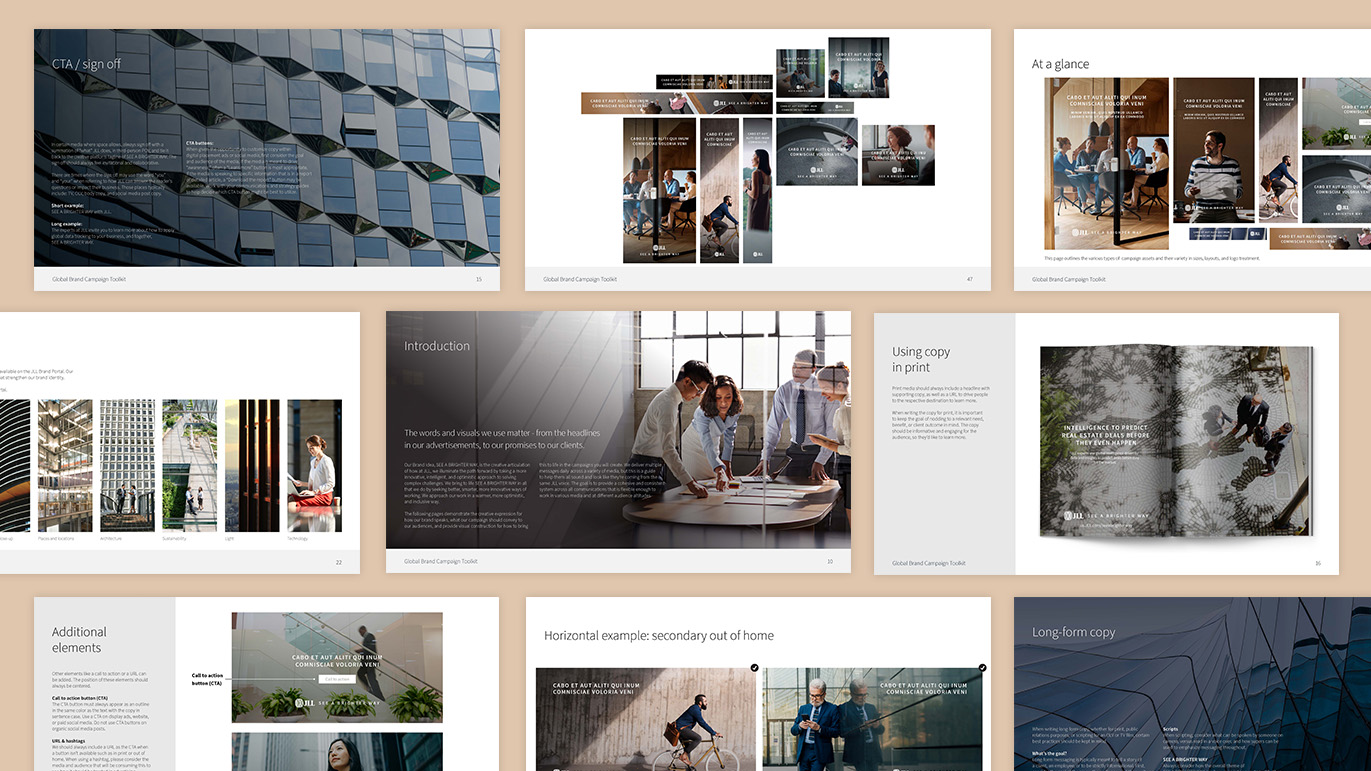This screenshot has width=1371, height=771.
Task: Click page number 16 on the print slide
Action: tap(1318, 564)
